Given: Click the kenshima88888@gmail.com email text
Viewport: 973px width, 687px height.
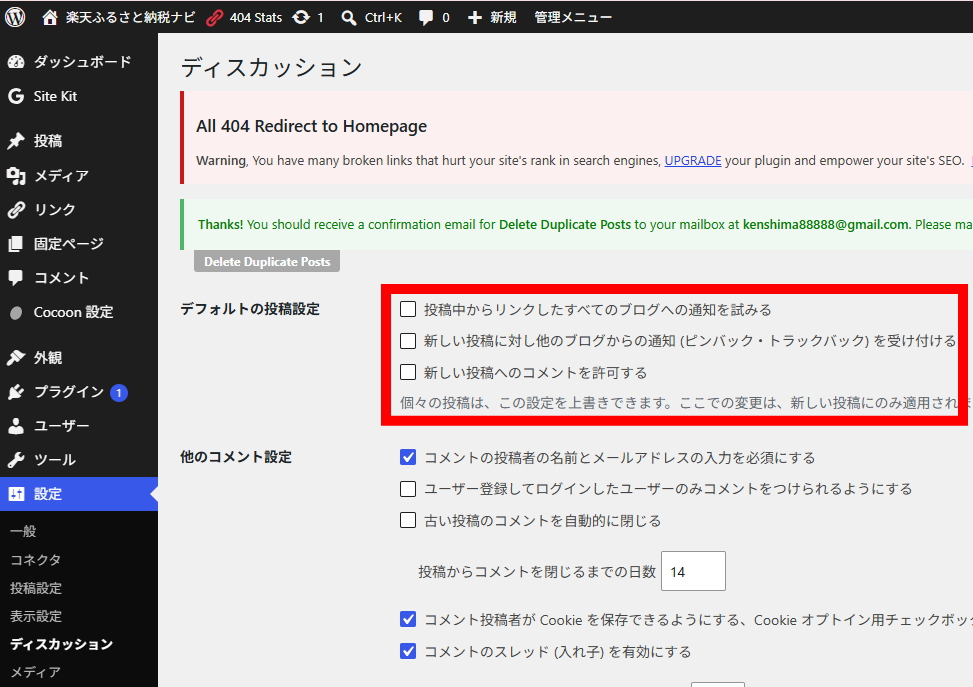Looking at the screenshot, I should click(x=826, y=225).
